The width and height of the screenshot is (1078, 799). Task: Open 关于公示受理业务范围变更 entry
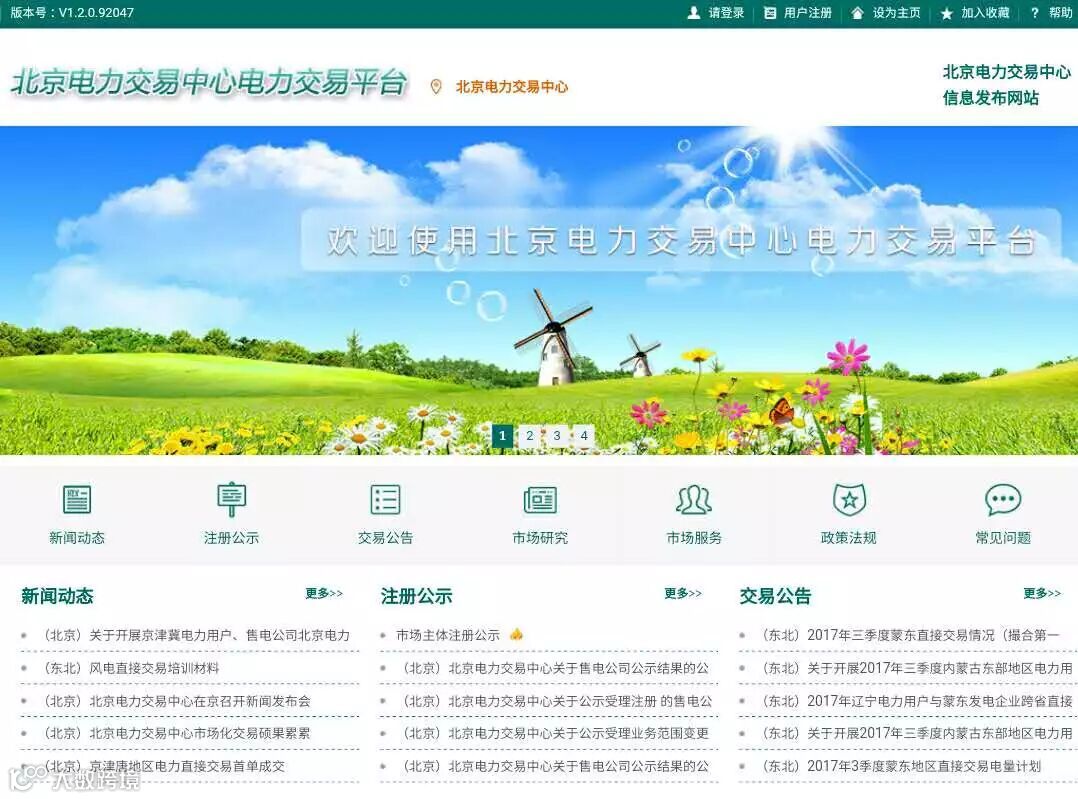coord(555,733)
